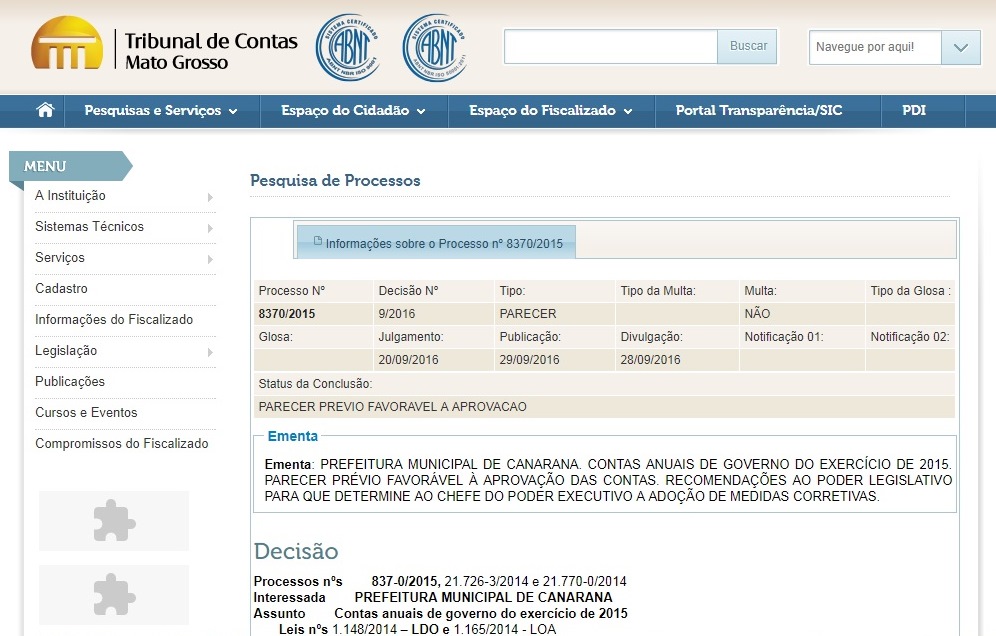Expand the Espaço do Cidadão menu

point(353,111)
